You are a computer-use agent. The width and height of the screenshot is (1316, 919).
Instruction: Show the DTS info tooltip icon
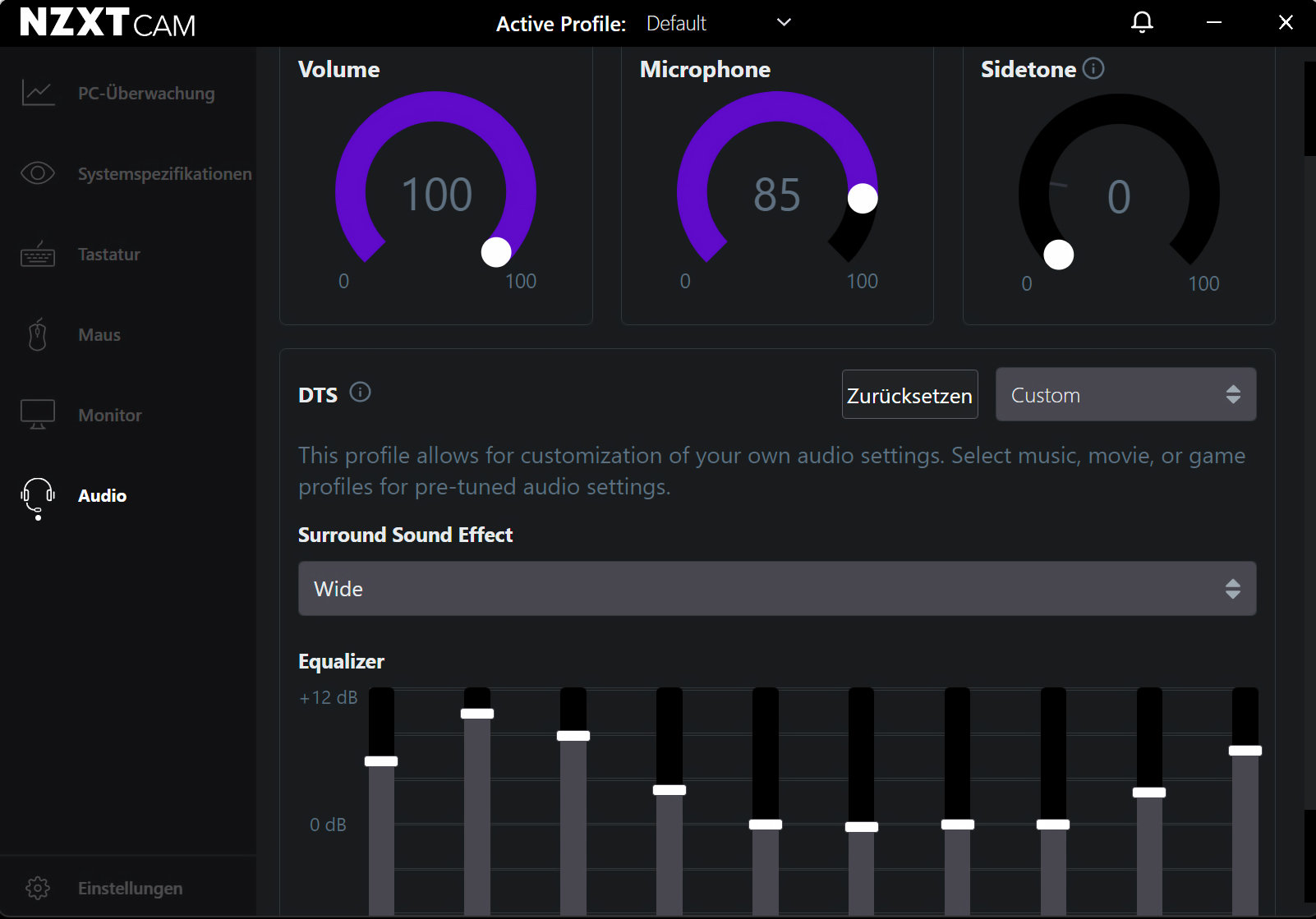[360, 392]
